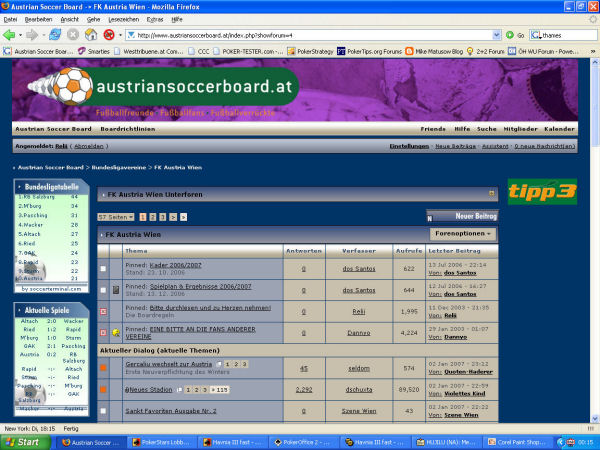Open the PokerTips.org Forums bookmark
This screenshot has height=450, width=600.
pos(370,51)
